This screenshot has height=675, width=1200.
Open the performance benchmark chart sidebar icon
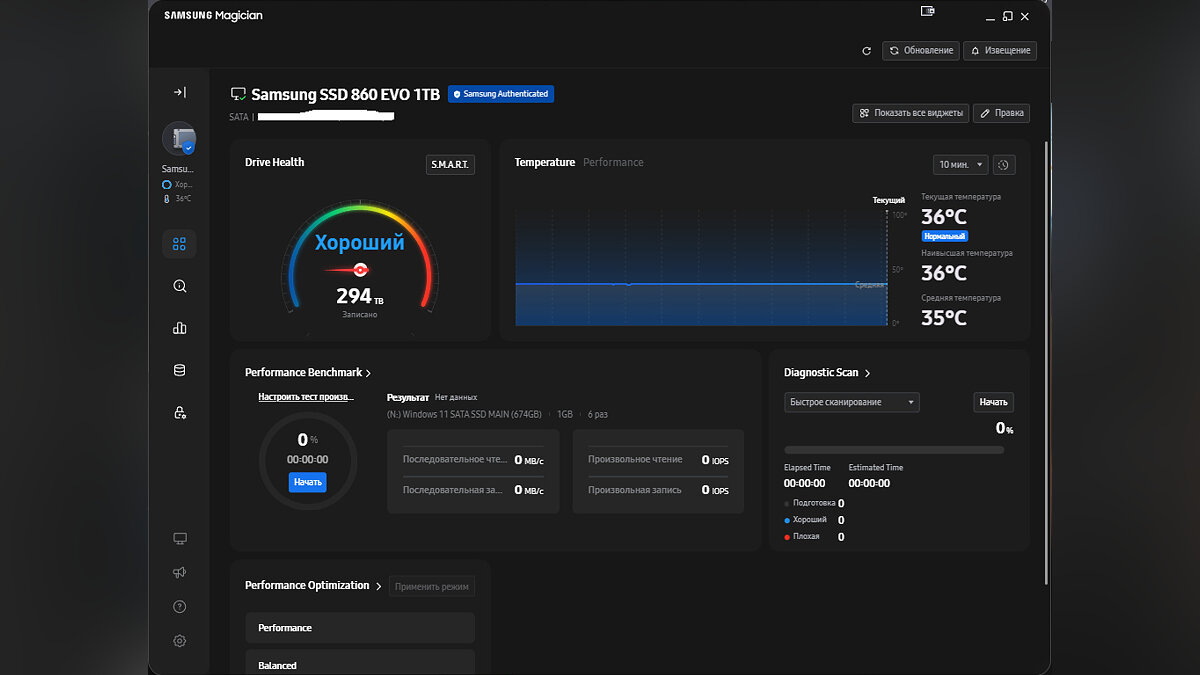[x=179, y=328]
